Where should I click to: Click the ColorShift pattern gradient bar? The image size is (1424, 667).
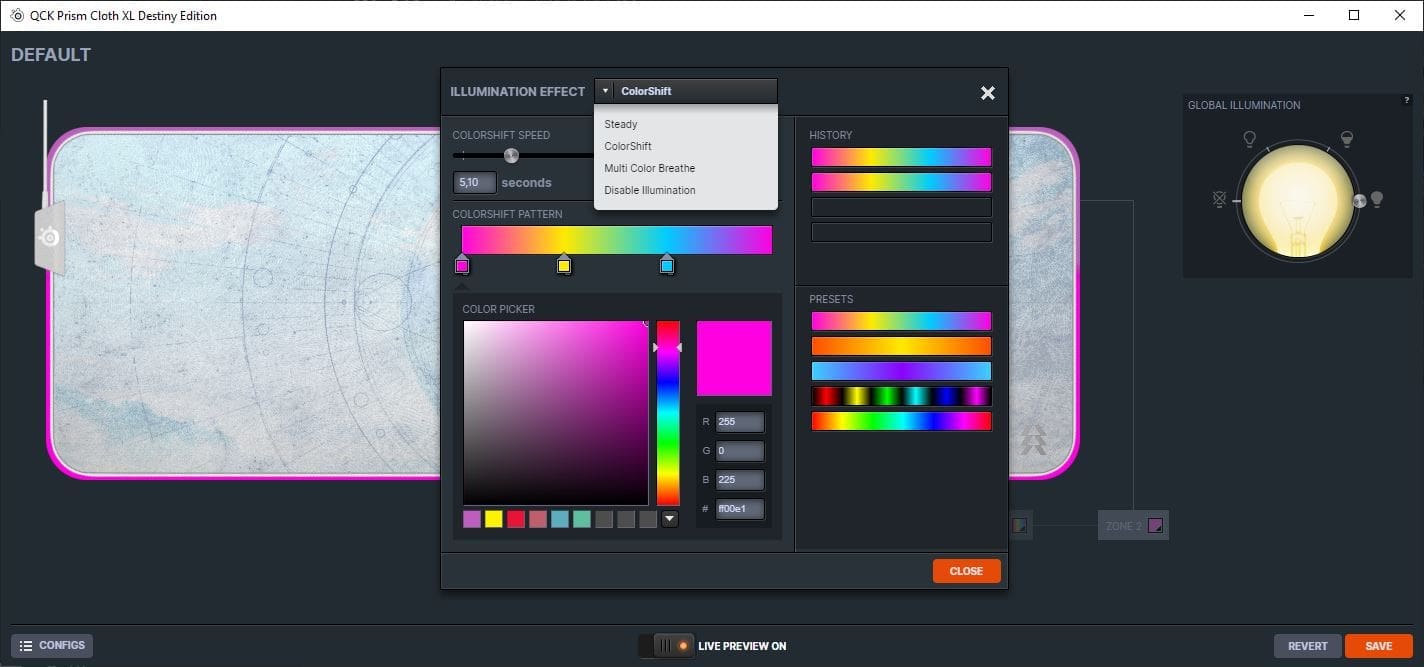click(617, 240)
